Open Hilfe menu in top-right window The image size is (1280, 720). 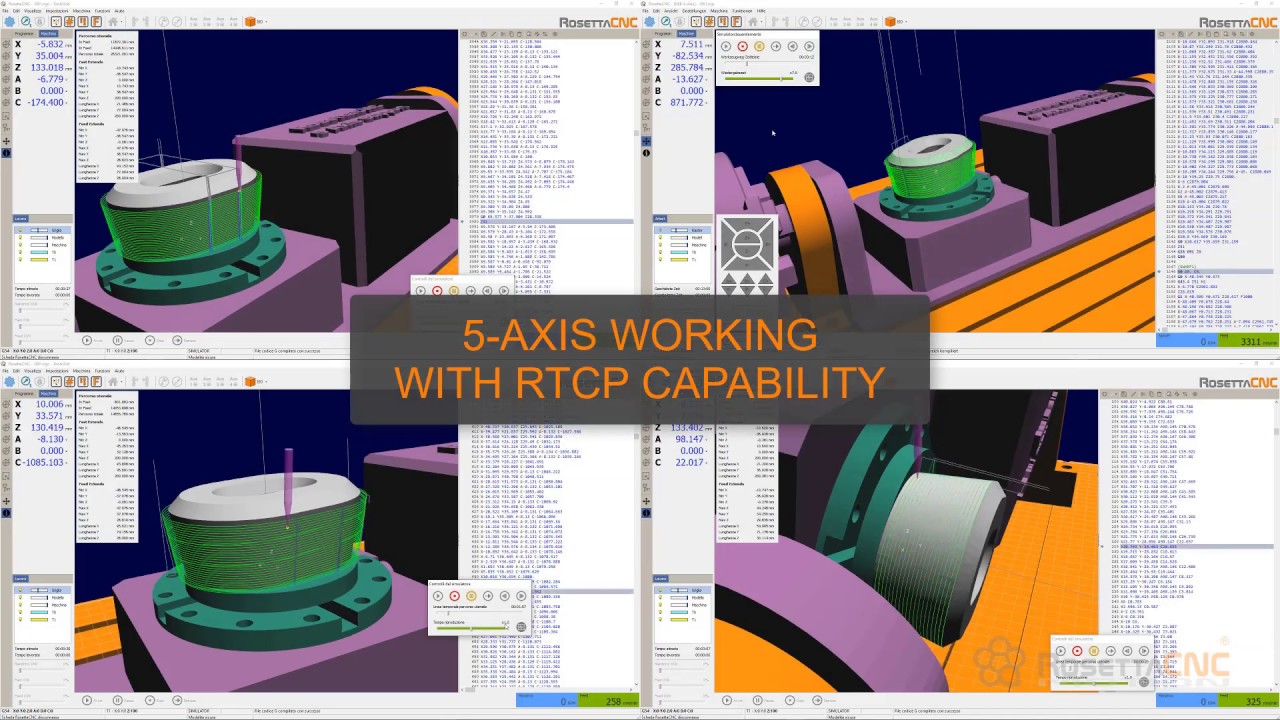(761, 11)
